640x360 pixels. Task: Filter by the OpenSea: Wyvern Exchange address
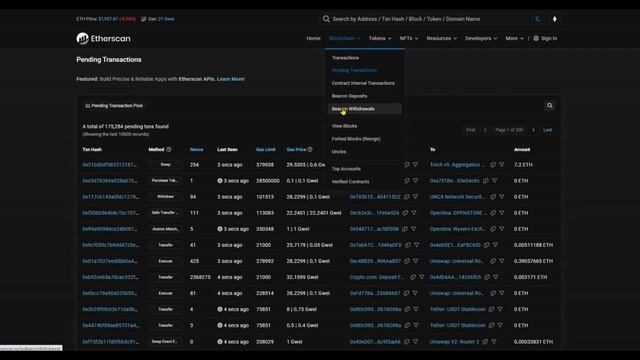pos(502,229)
